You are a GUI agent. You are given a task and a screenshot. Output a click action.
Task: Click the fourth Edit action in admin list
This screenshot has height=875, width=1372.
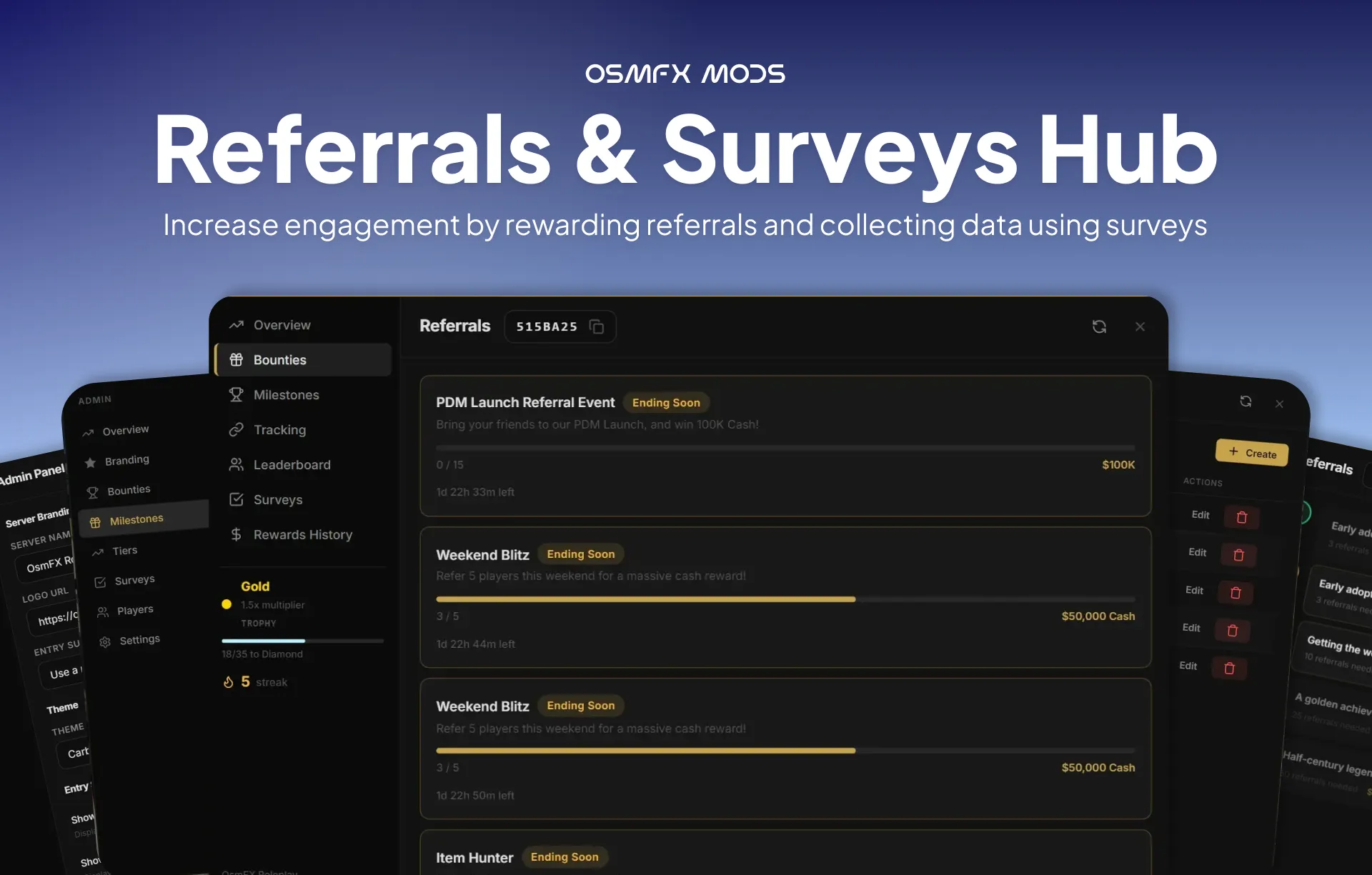[1191, 628]
